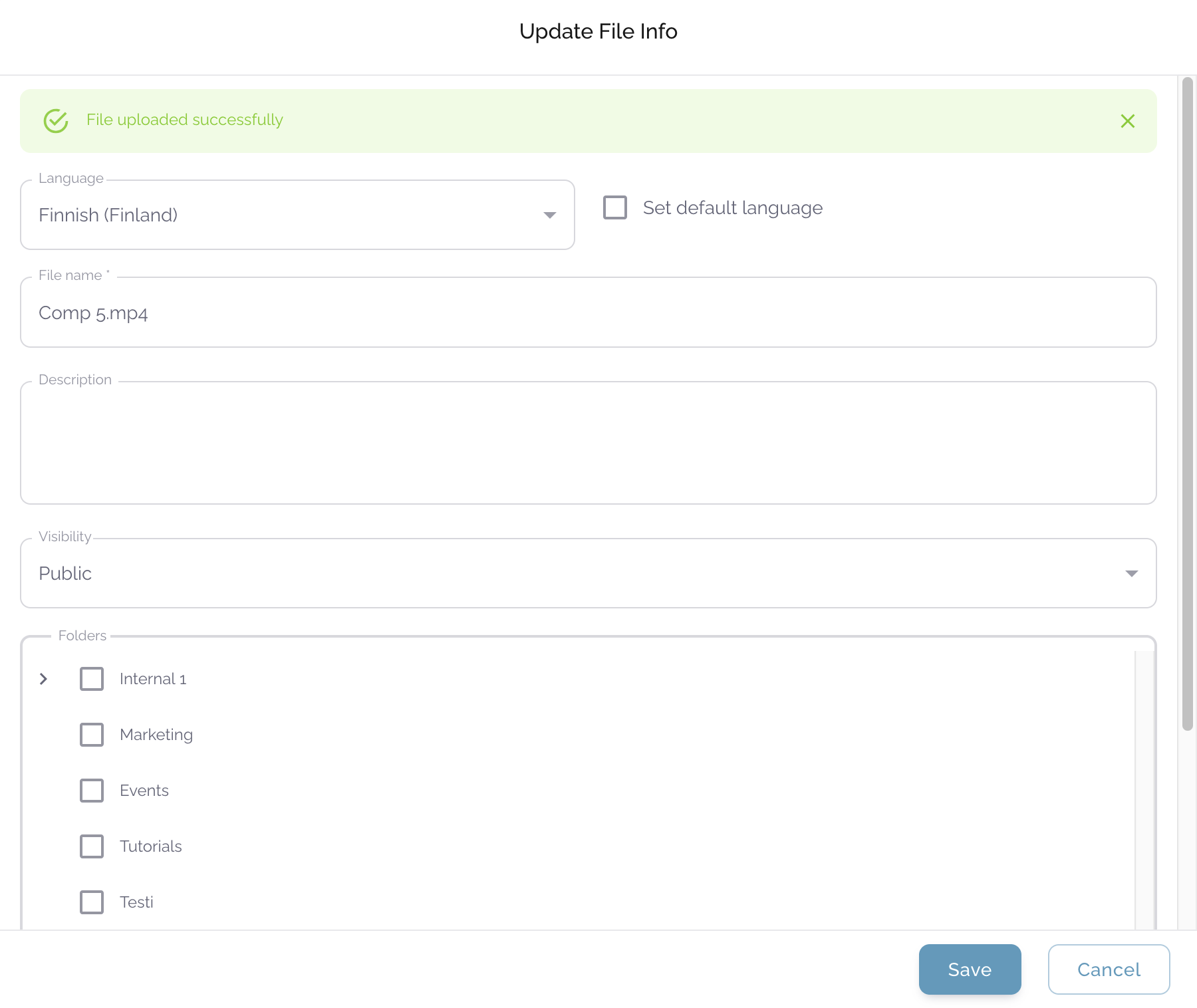Dismiss the file uploaded success banner
The width and height of the screenshot is (1197, 1008).
1127,121
